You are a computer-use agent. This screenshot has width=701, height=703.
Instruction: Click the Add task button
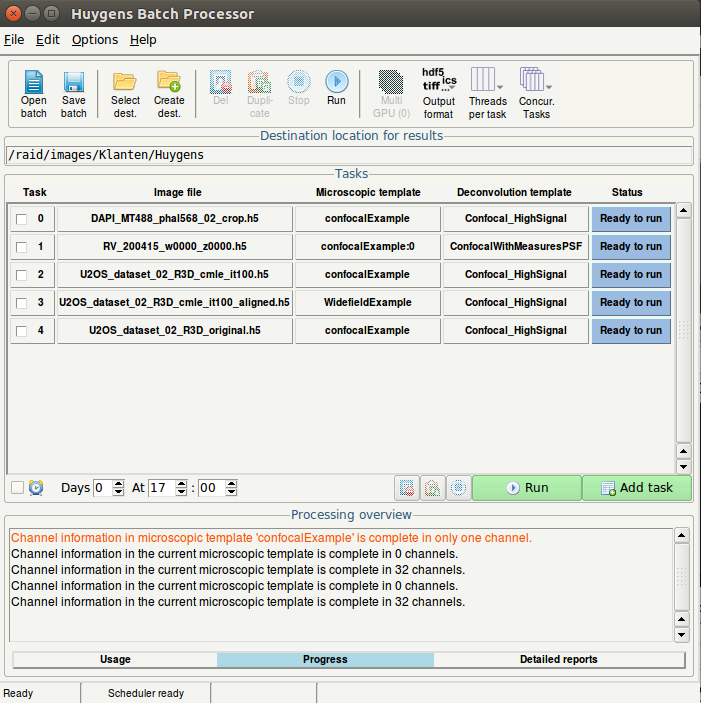pyautogui.click(x=636, y=488)
